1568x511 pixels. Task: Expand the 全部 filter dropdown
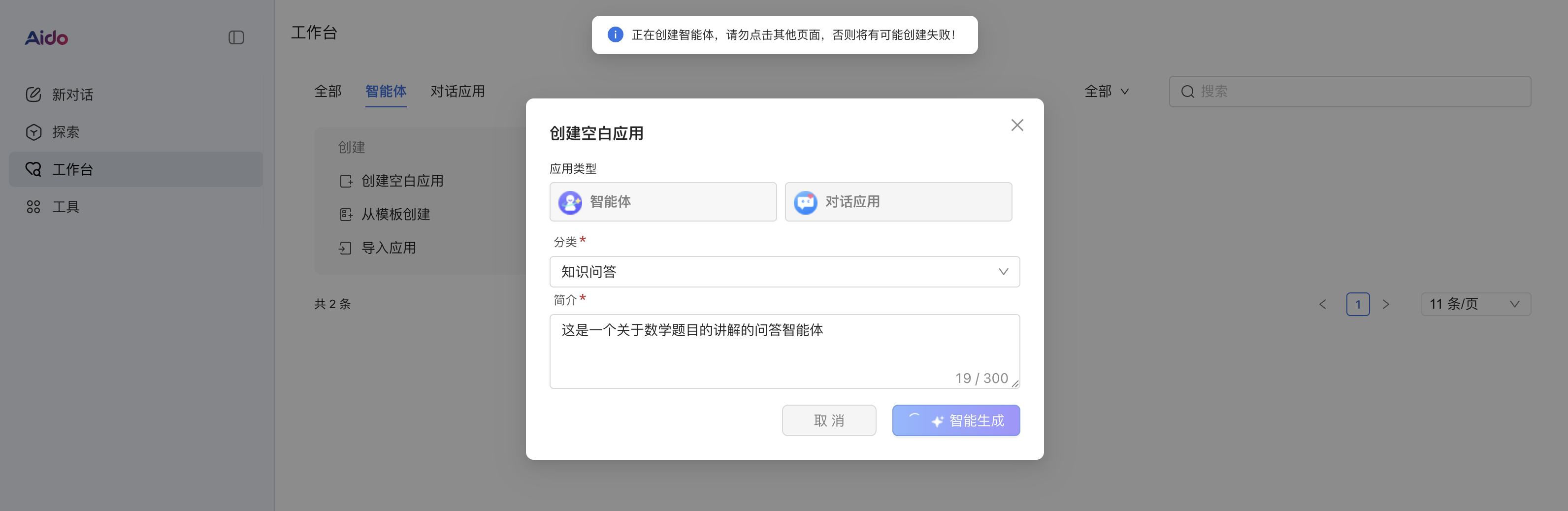1107,91
